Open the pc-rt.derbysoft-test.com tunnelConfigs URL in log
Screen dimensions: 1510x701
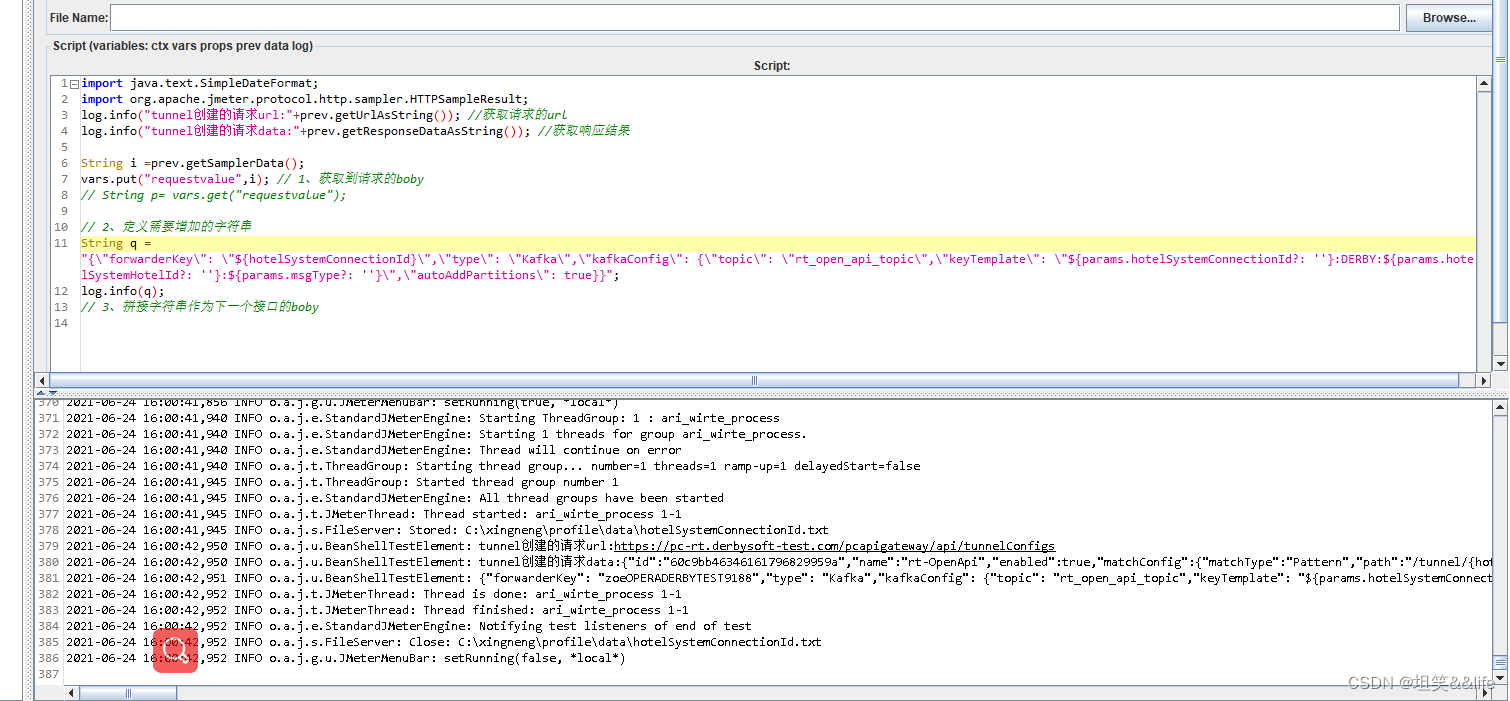[x=834, y=546]
